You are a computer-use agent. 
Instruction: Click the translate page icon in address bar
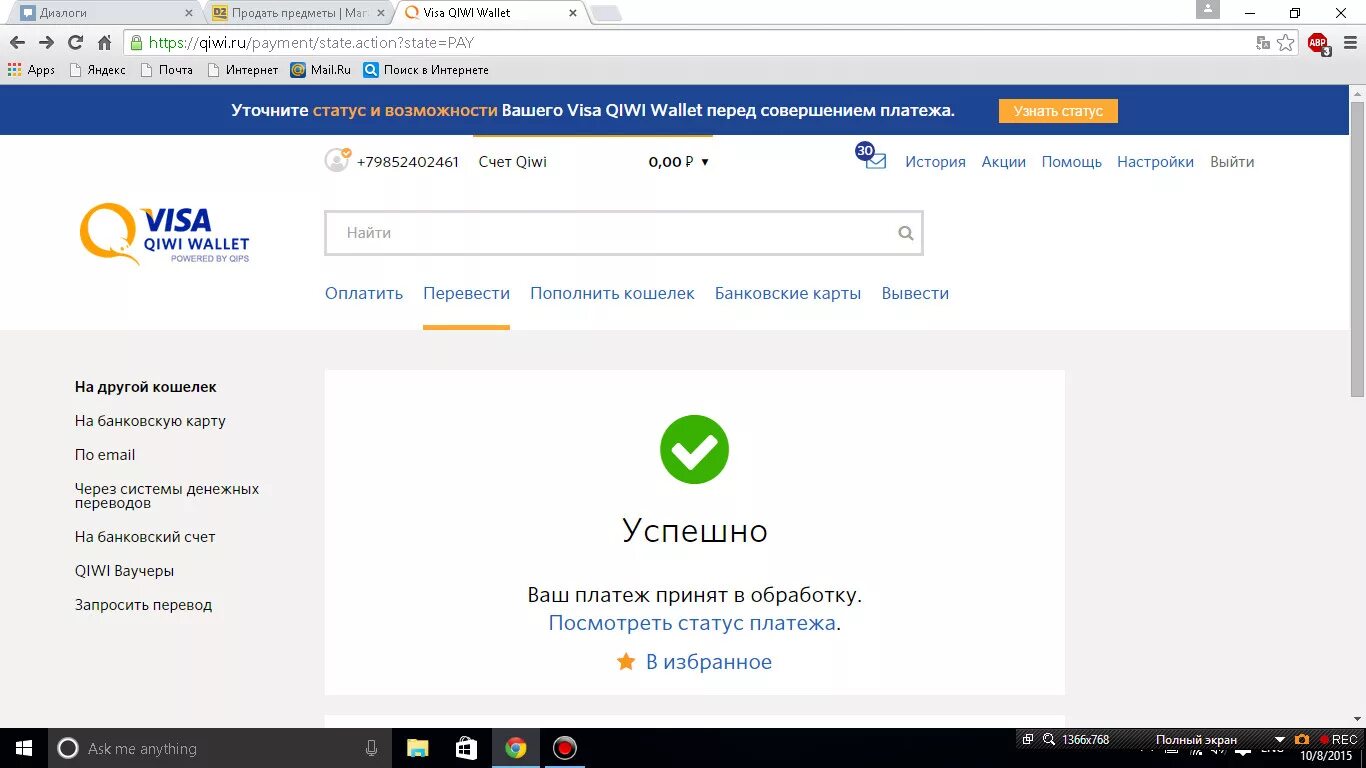(x=1263, y=43)
